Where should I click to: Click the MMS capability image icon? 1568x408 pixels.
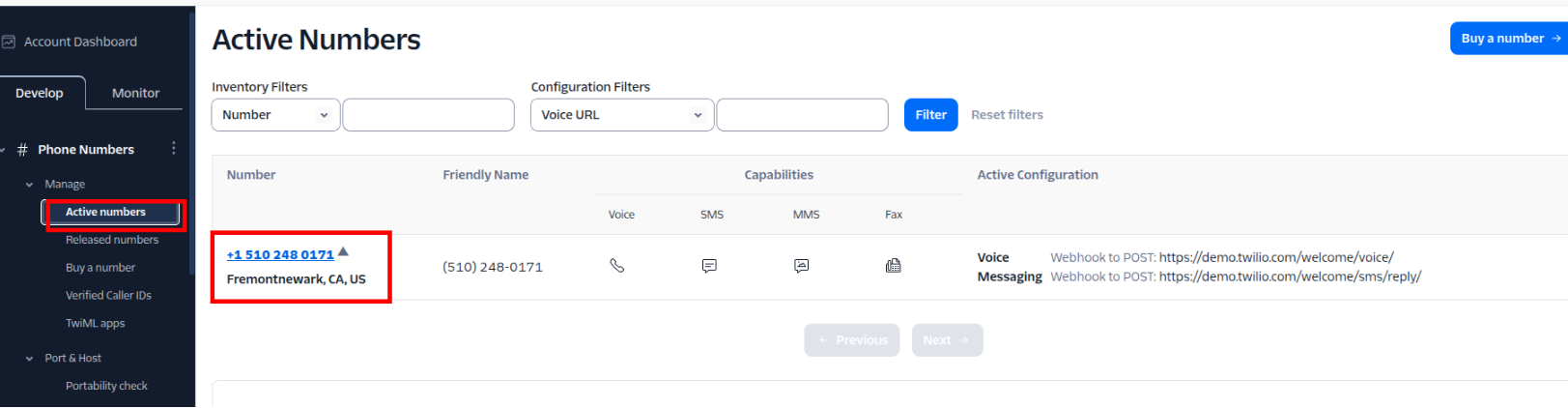[801, 266]
